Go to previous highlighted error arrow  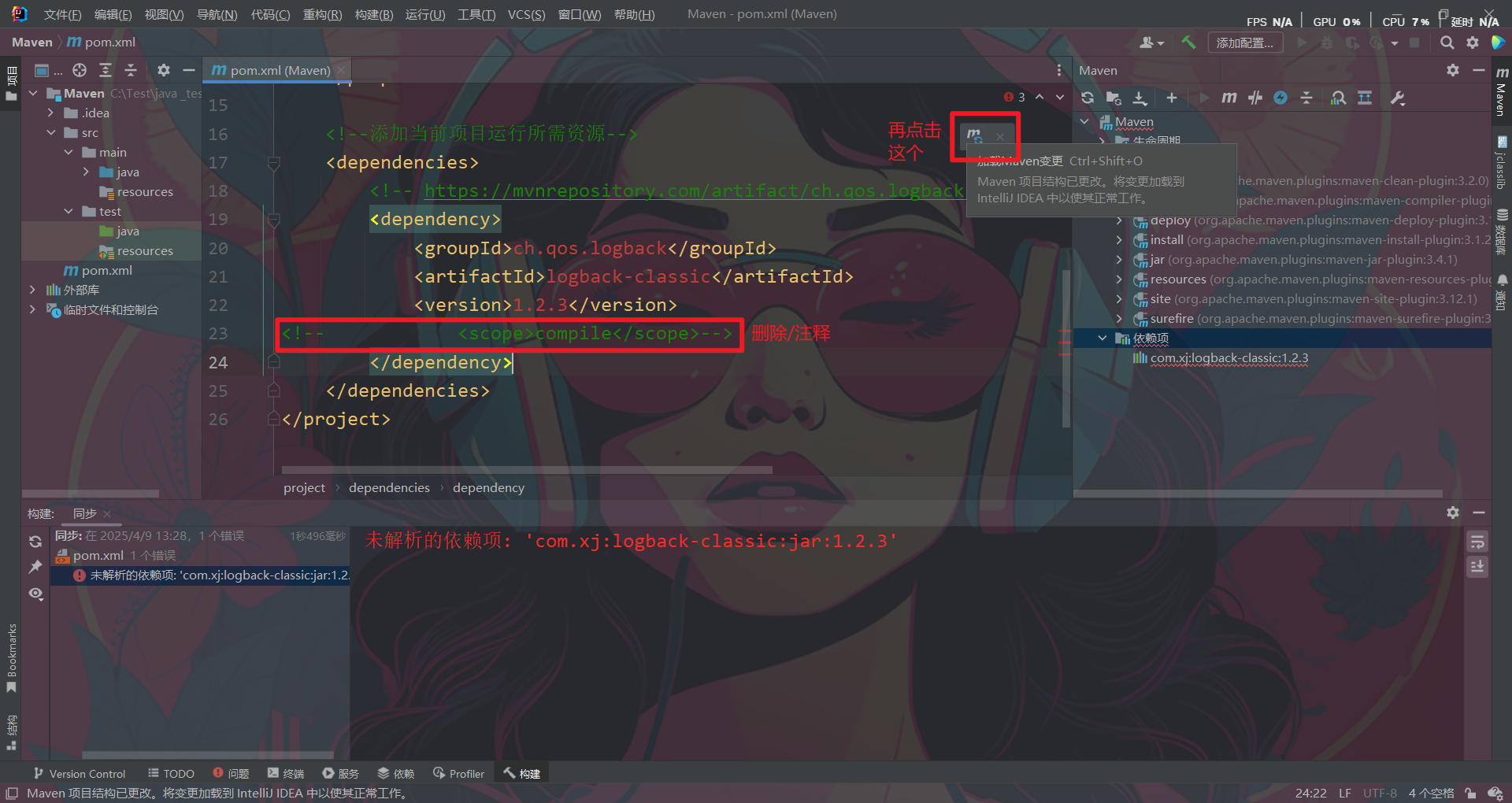click(x=1039, y=97)
